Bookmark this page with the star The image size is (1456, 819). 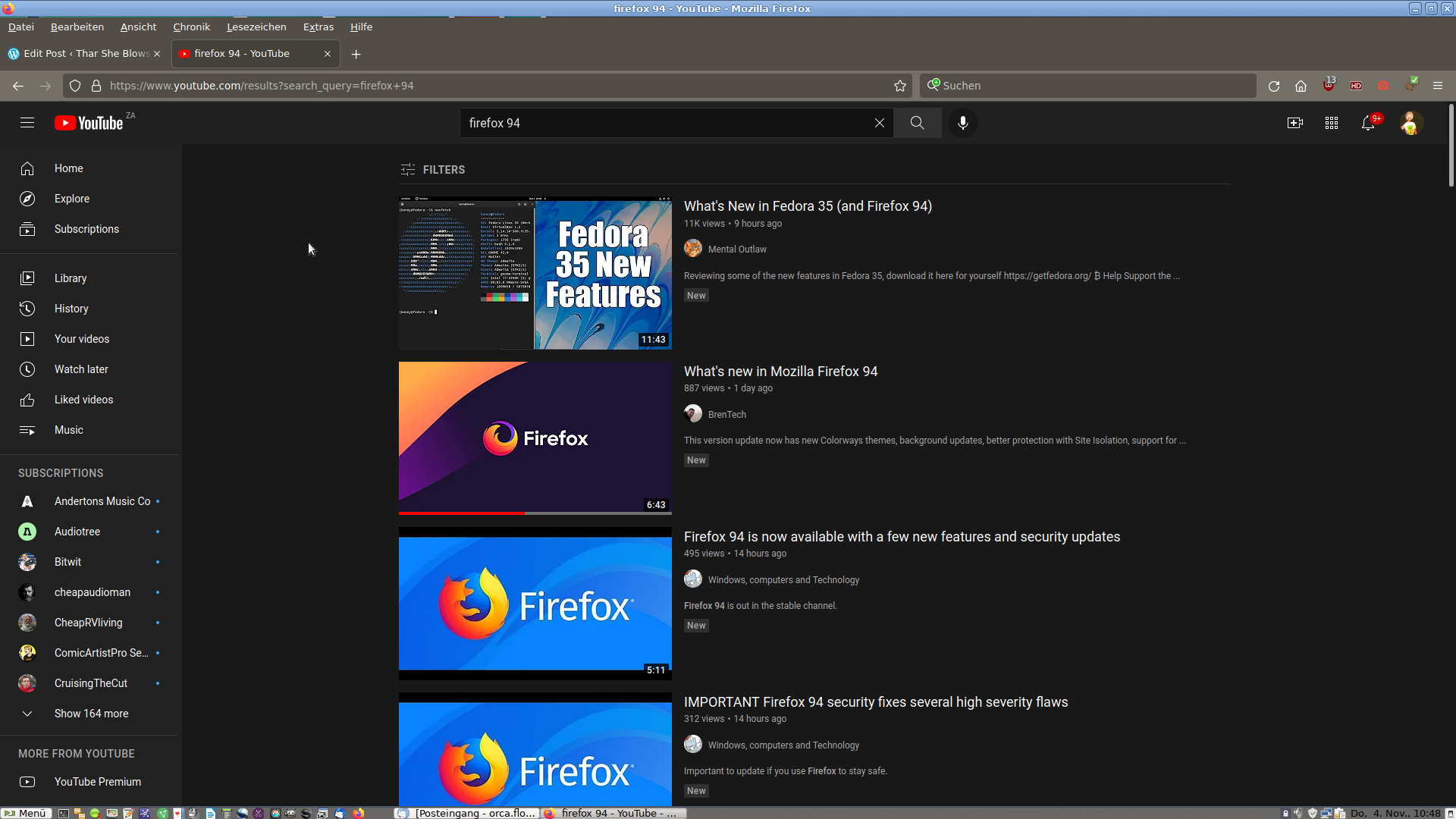click(900, 86)
